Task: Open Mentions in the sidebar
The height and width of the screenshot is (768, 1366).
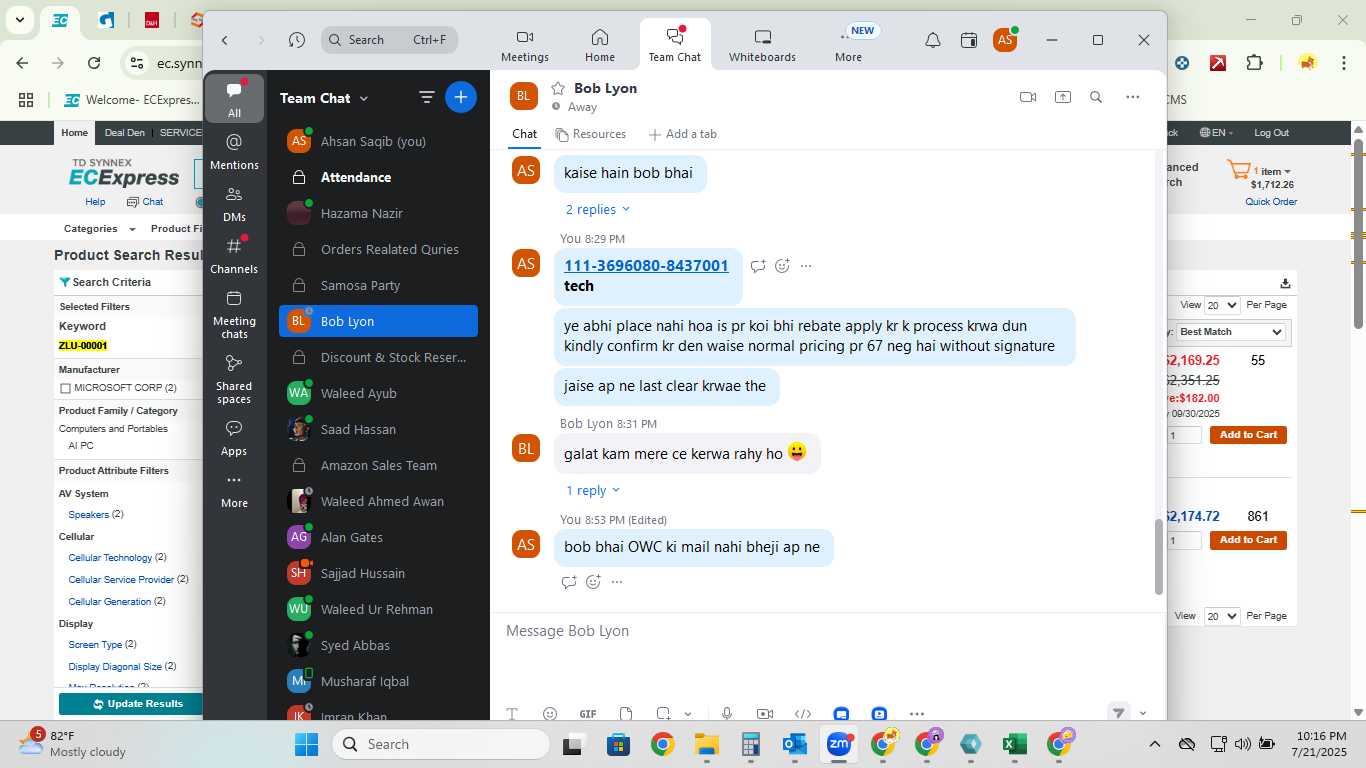Action: (x=234, y=151)
